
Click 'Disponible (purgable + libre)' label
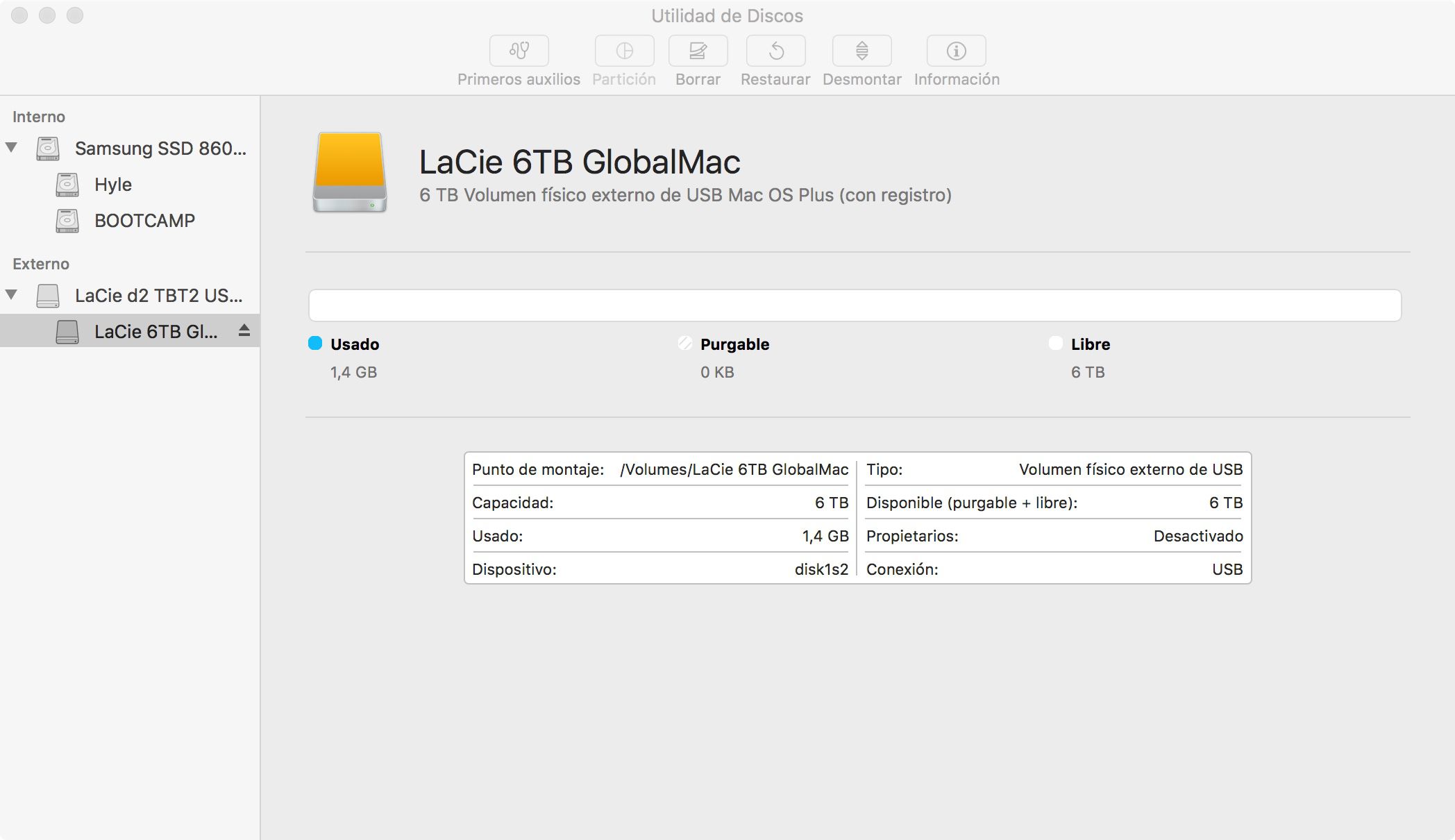[x=972, y=503]
